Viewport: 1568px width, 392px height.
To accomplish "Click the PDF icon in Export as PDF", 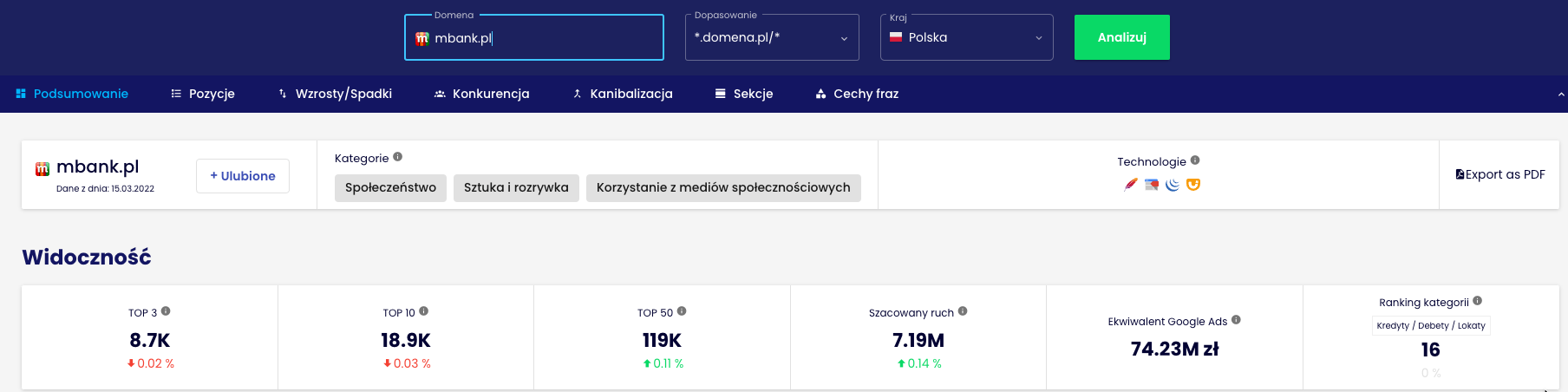I will click(x=1460, y=174).
